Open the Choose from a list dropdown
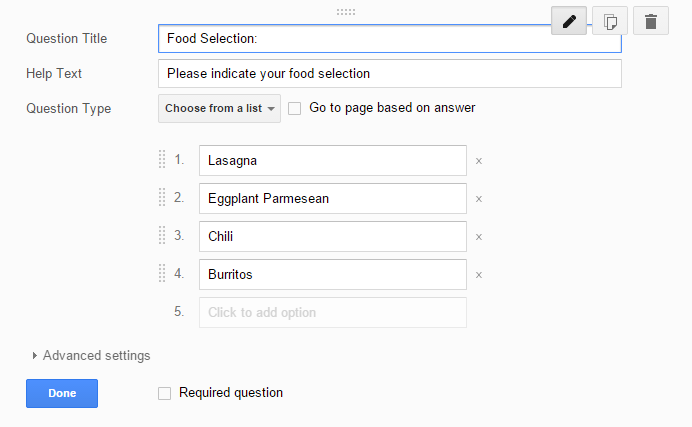This screenshot has height=427, width=692. [x=219, y=109]
